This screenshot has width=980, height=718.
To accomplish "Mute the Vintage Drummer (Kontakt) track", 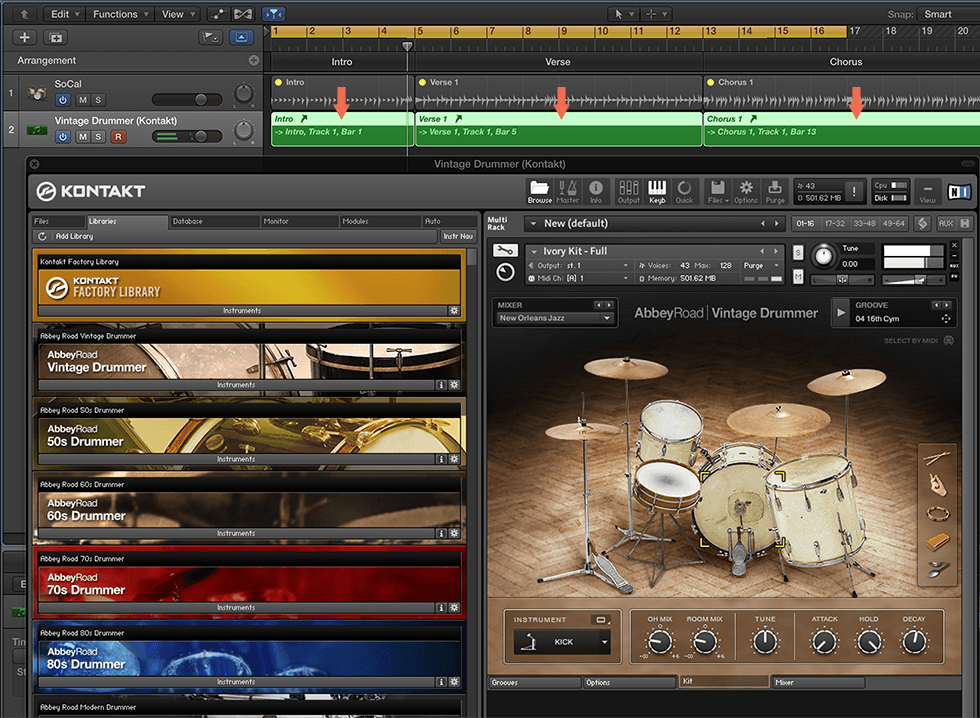I will click(x=83, y=137).
